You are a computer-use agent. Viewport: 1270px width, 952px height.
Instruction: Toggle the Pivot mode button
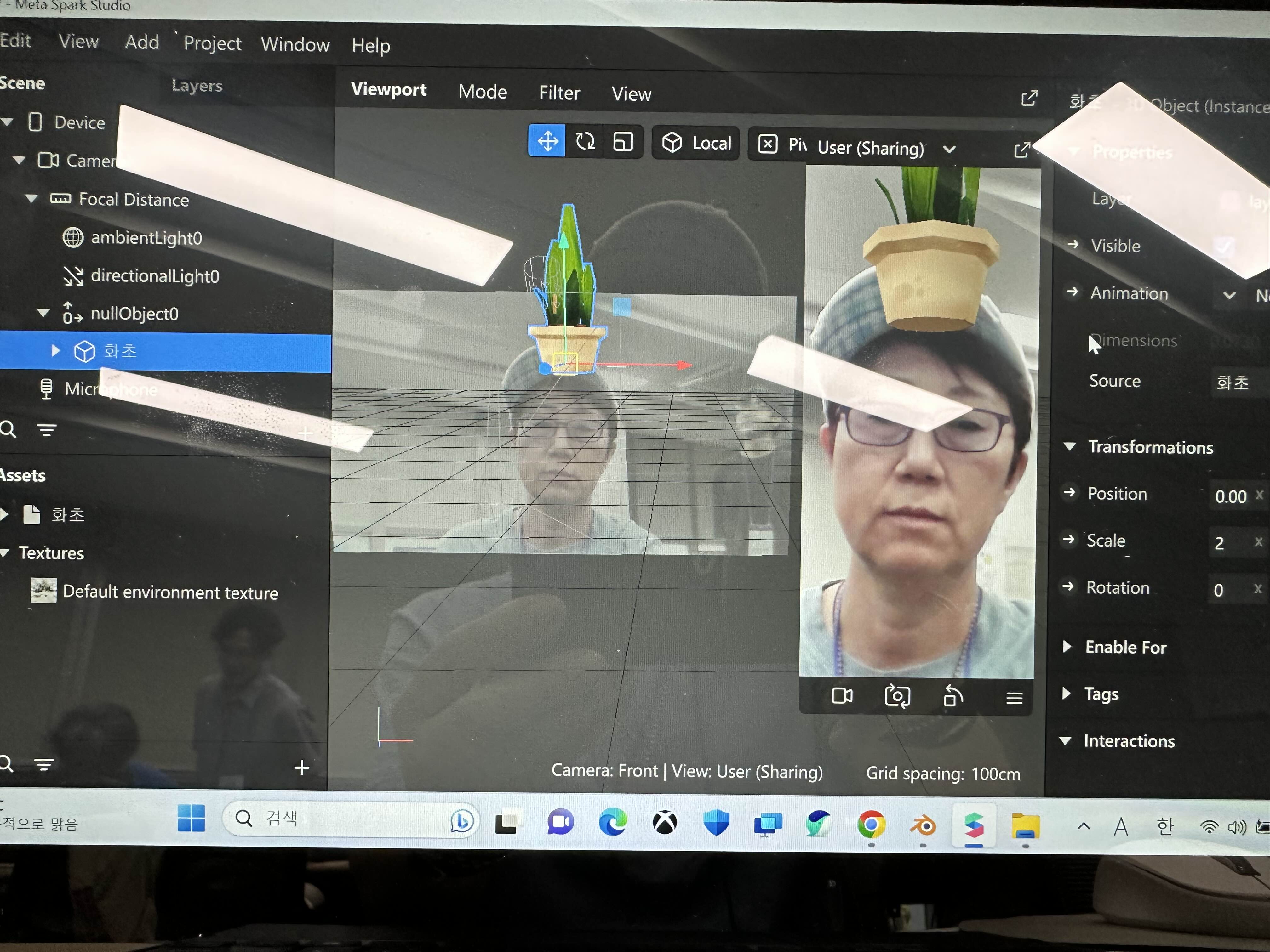781,144
